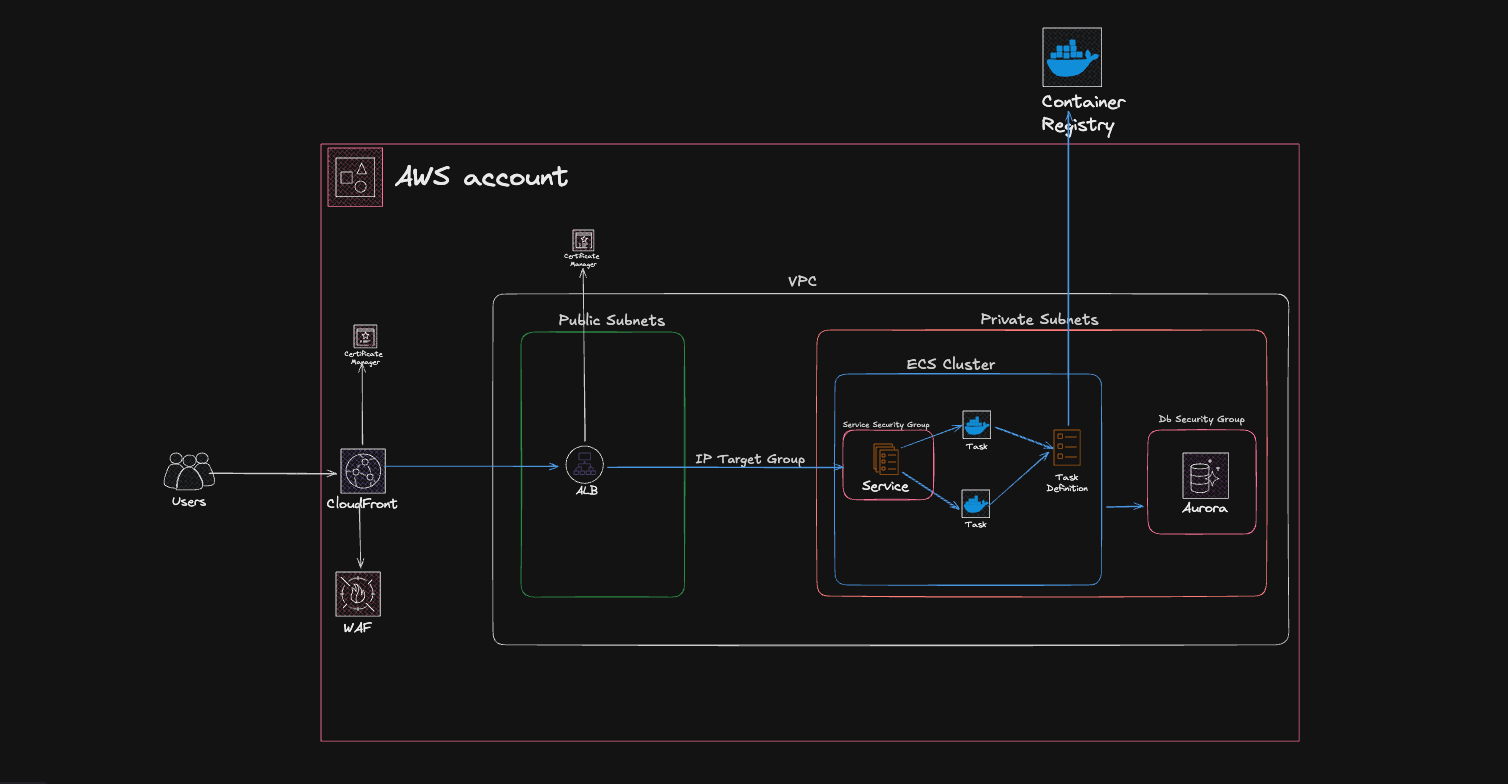This screenshot has height=784, width=1508.
Task: Click the ECS Service icon
Action: point(886,459)
